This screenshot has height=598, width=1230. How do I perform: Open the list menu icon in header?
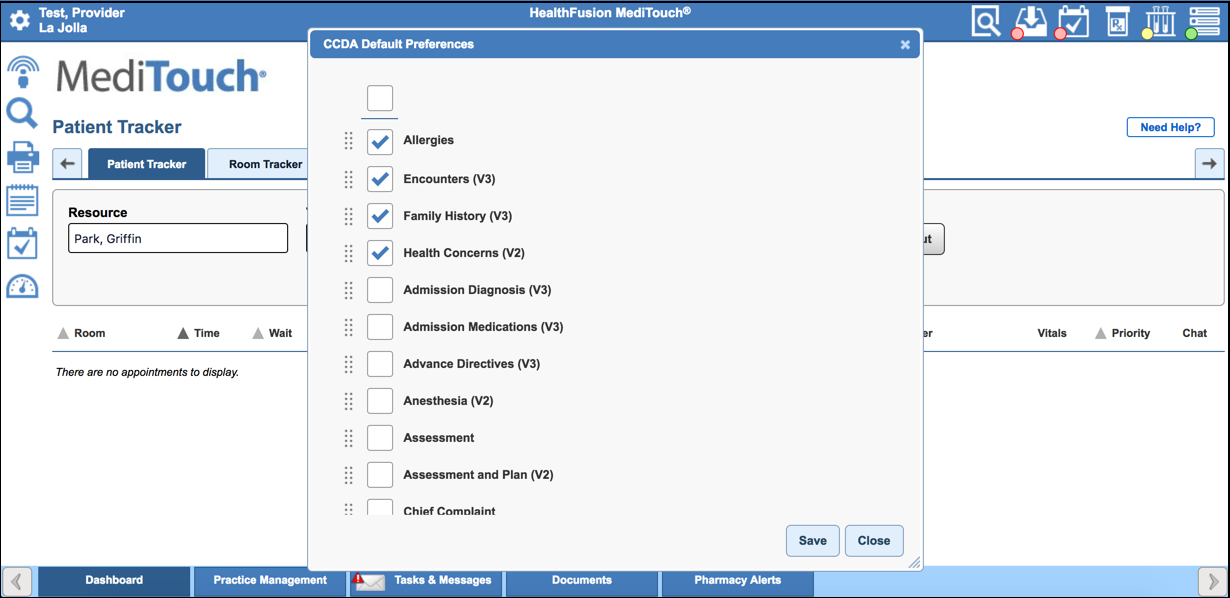tap(1204, 21)
